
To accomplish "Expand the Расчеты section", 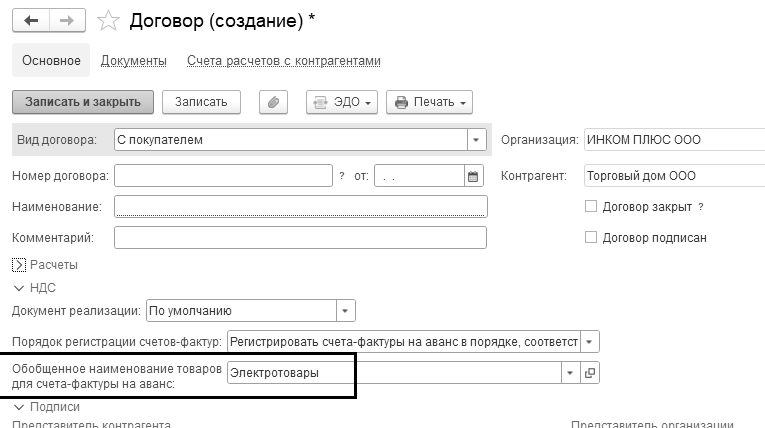I will click(19, 265).
